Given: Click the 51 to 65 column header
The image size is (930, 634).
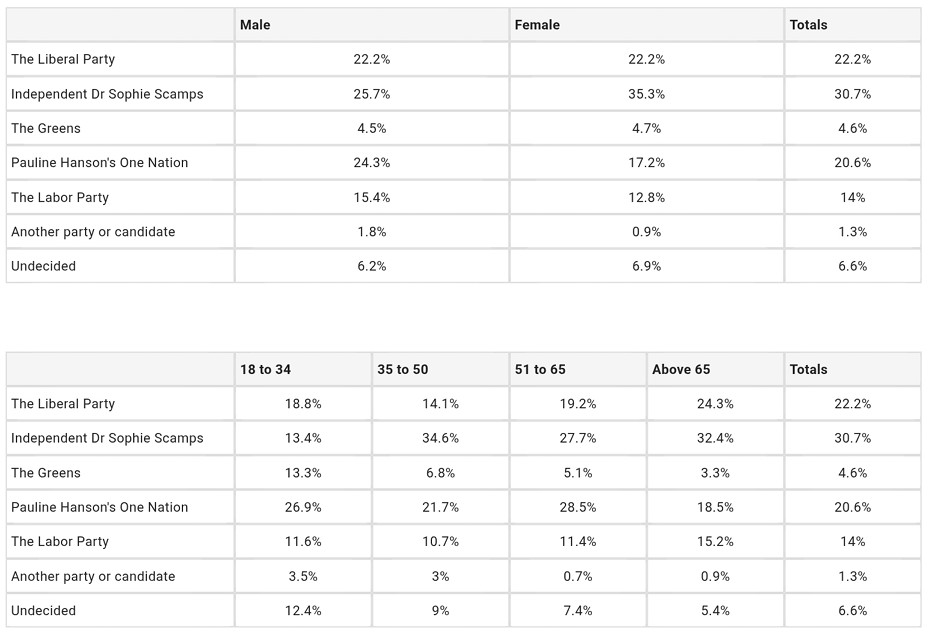Looking at the screenshot, I should [x=540, y=369].
